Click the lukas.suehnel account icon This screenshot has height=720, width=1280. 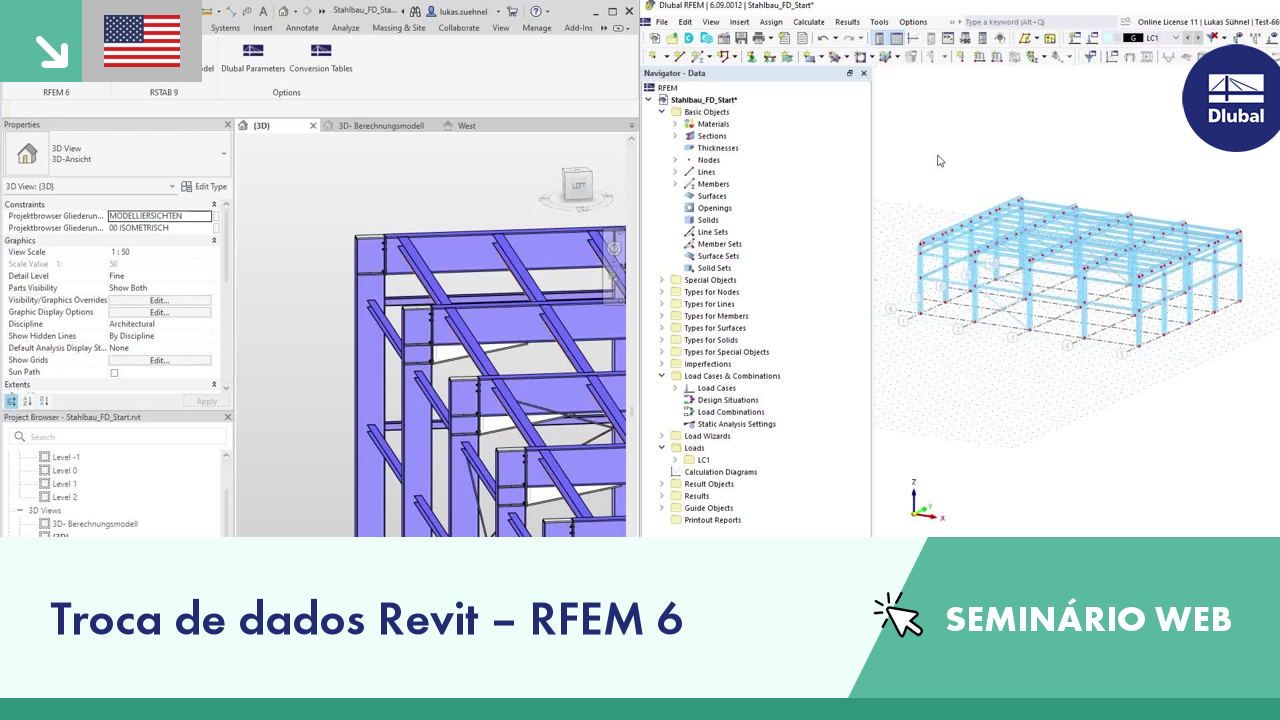[x=431, y=12]
